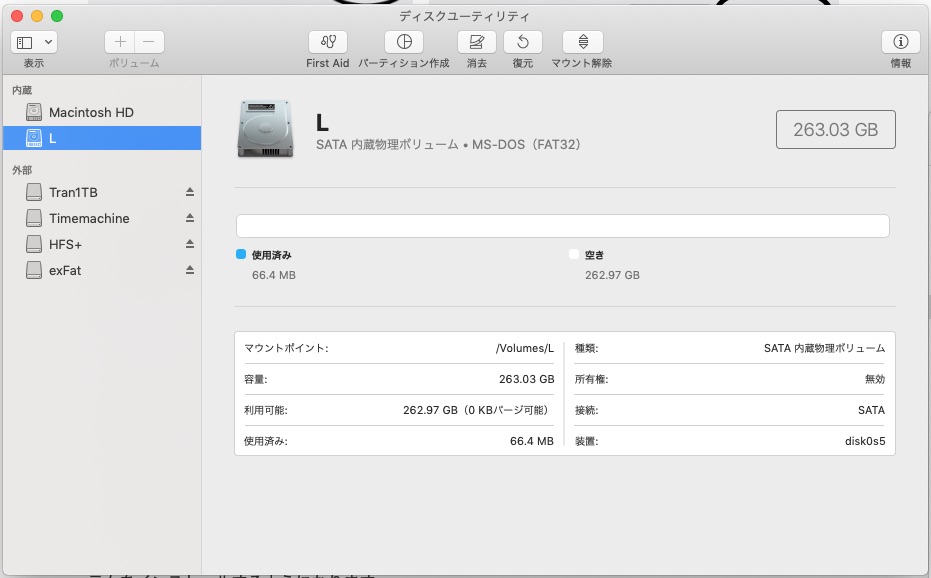Click the 使用済み legend label
931x578 pixels.
pyautogui.click(x=271, y=255)
